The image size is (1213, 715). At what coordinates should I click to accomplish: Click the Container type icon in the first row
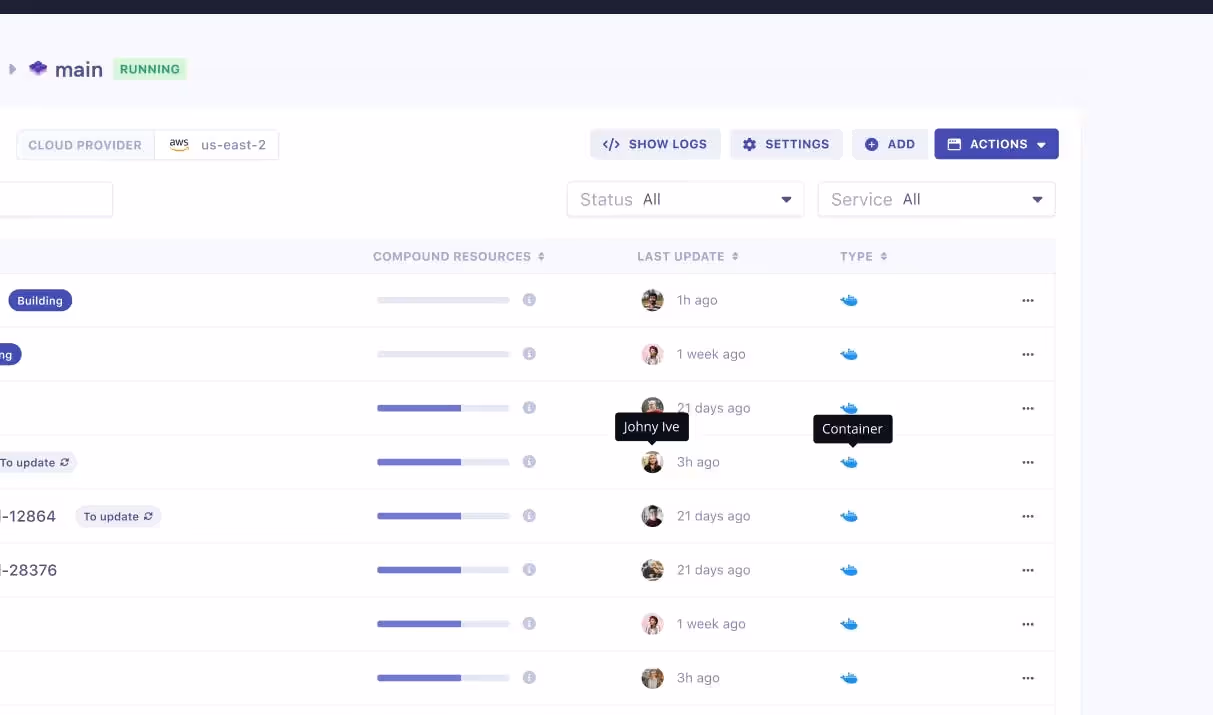(849, 300)
